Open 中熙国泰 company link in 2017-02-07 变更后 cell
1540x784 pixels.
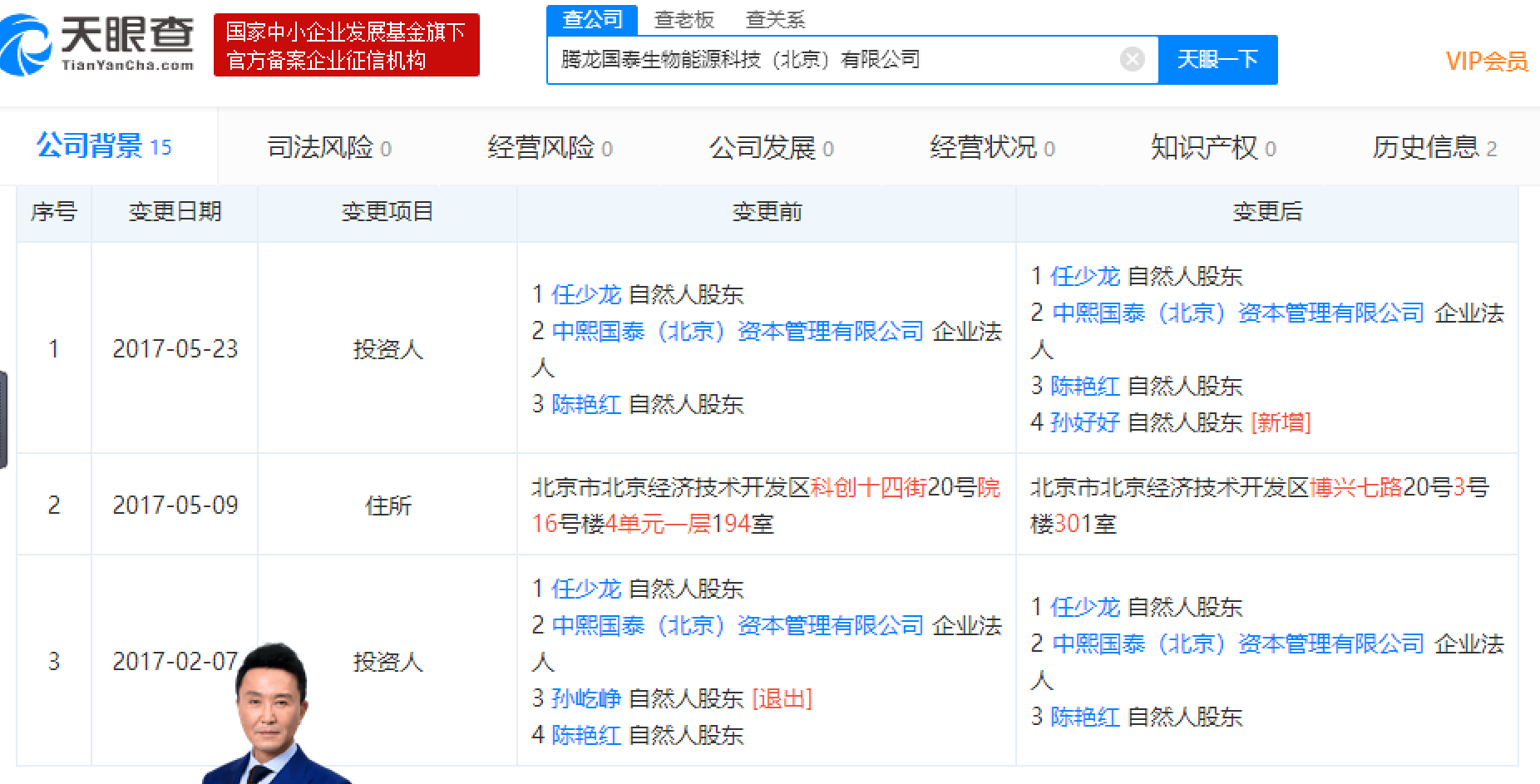(1238, 643)
